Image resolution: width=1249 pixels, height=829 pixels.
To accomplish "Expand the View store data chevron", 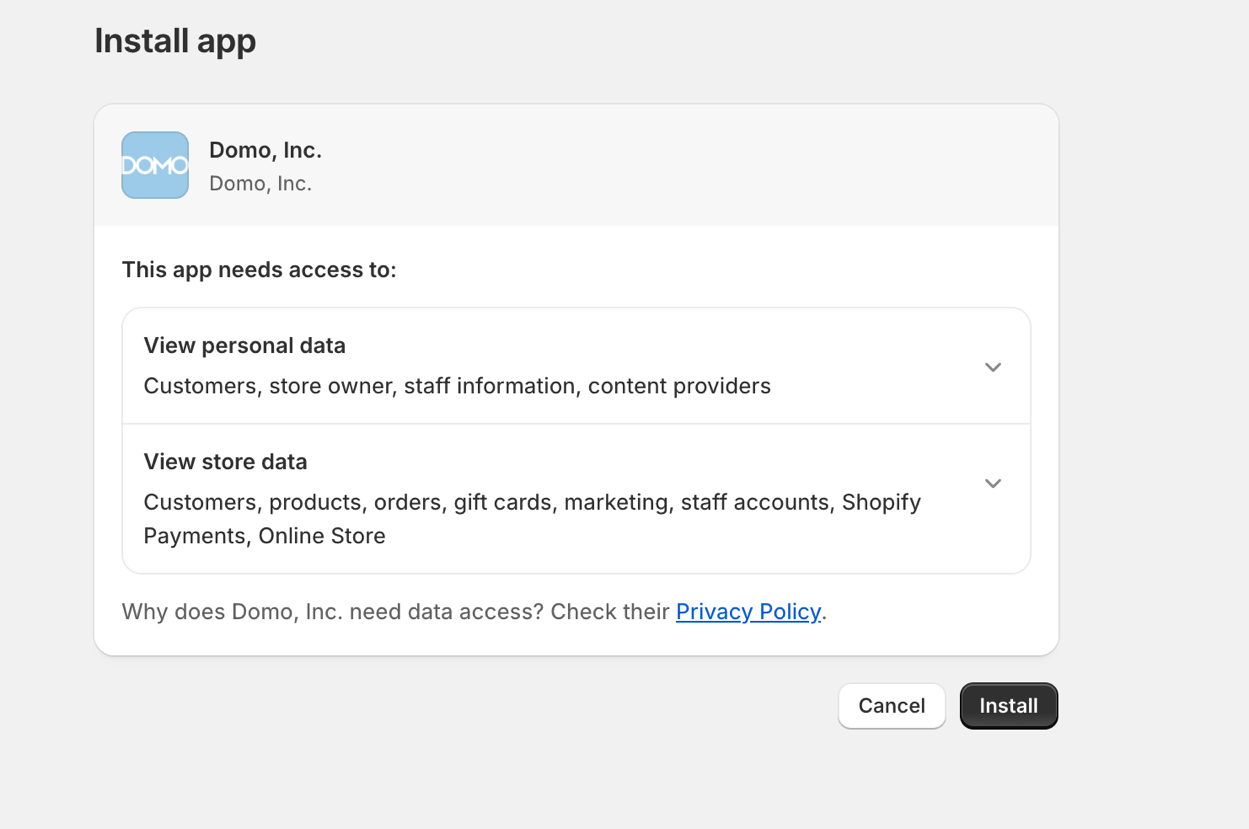I will (x=992, y=483).
